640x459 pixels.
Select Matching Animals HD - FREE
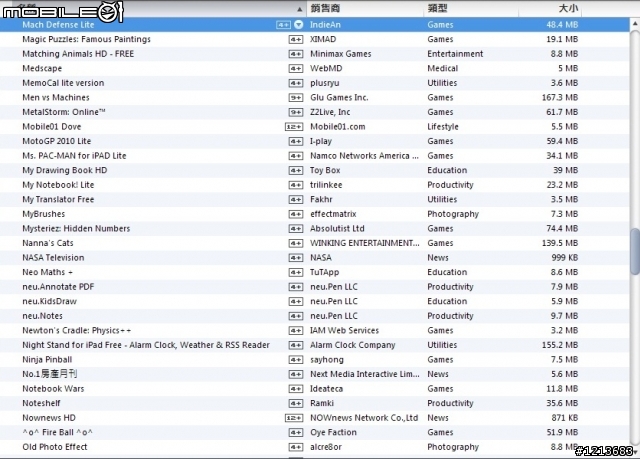click(x=78, y=54)
